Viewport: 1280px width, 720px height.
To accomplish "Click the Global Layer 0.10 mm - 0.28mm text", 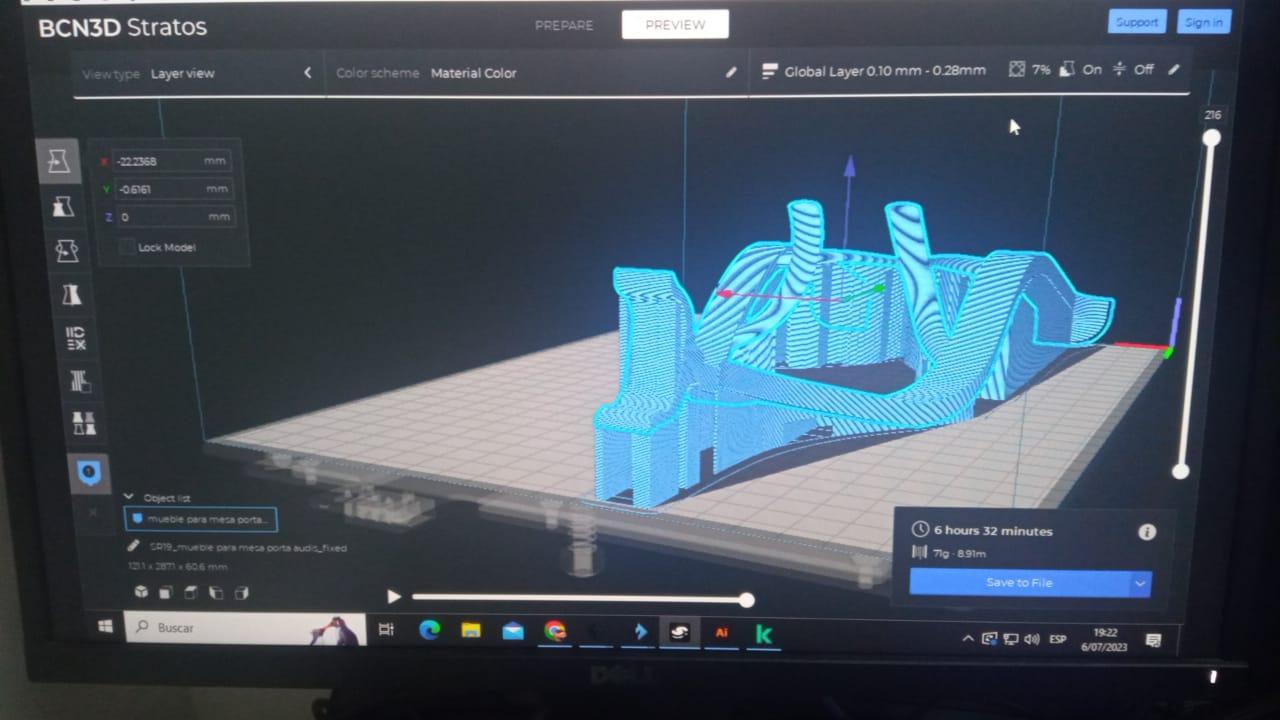I will pos(885,71).
